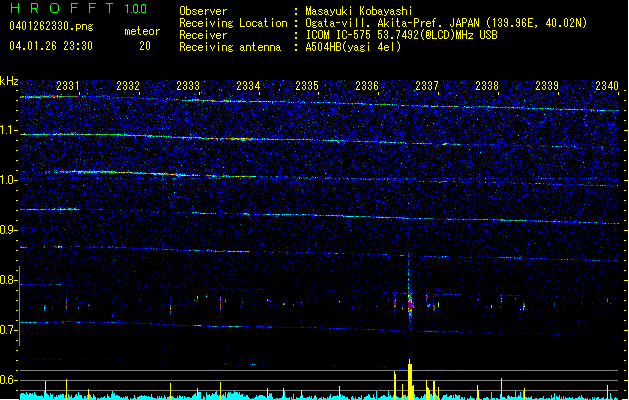This screenshot has height=400, width=629.
Task: Click the 'Receiver' field label
Action: (x=203, y=35)
